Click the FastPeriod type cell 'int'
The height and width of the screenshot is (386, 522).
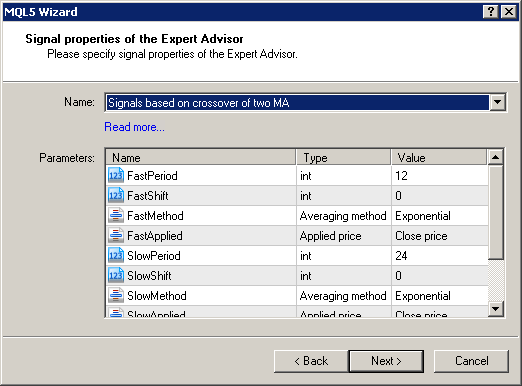[344, 176]
